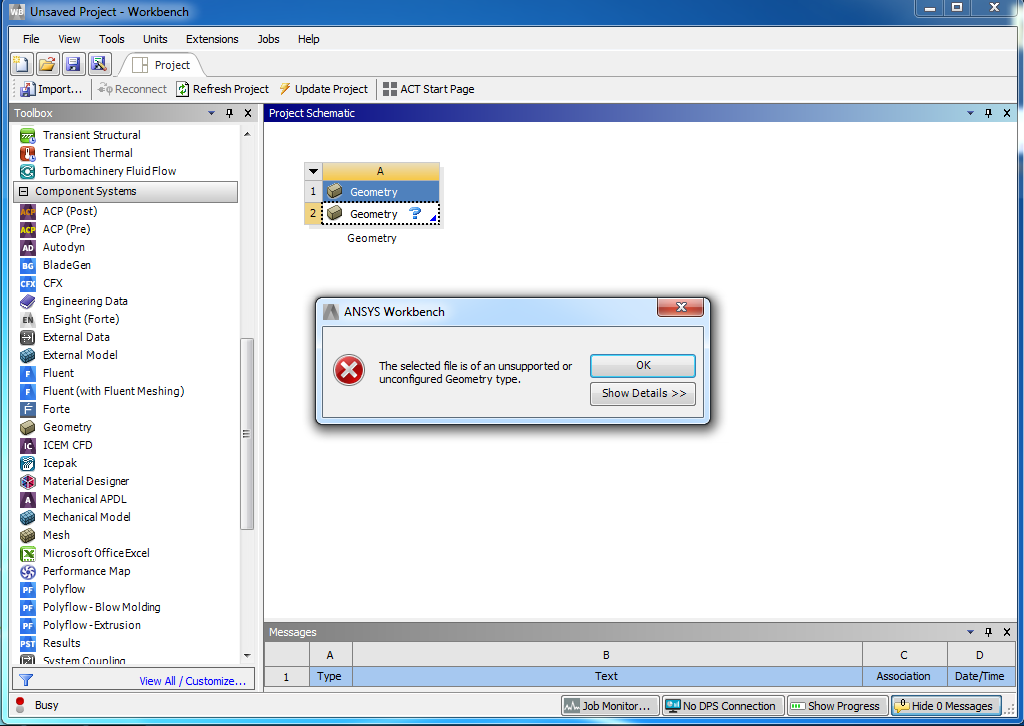Click the Performance Map icon
The image size is (1024, 726).
(x=27, y=571)
